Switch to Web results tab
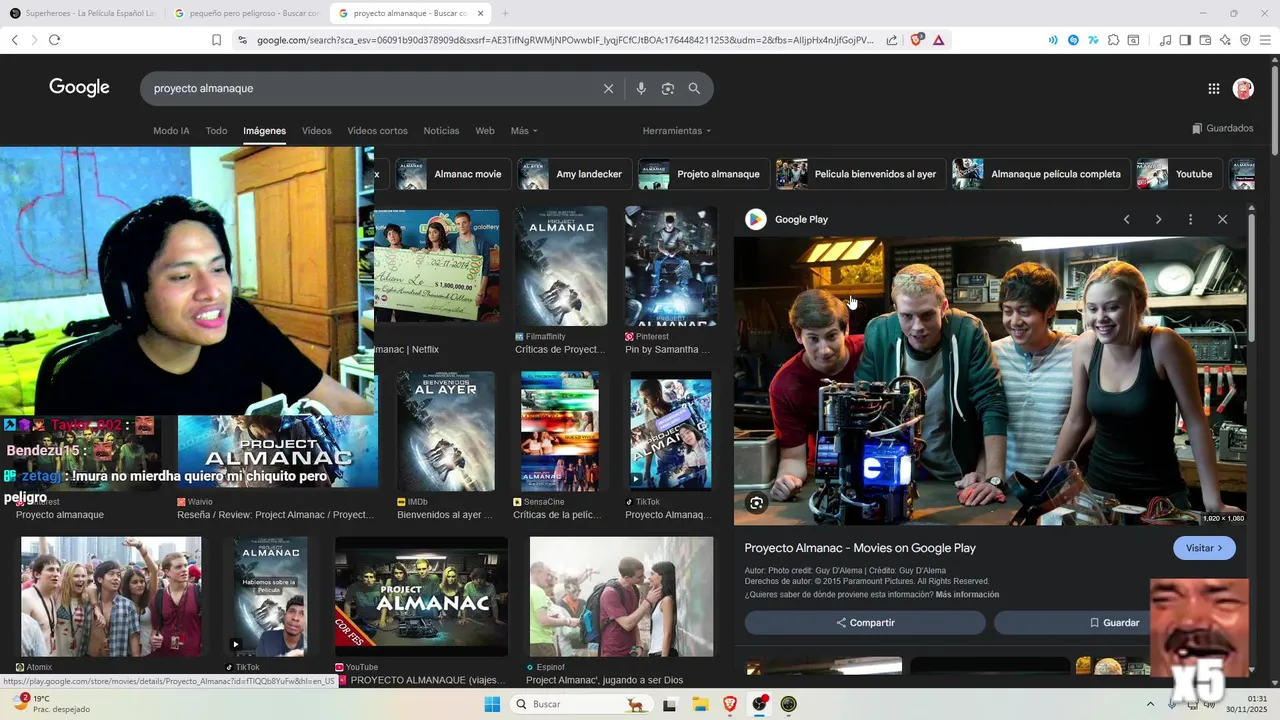The image size is (1280, 720). (485, 131)
